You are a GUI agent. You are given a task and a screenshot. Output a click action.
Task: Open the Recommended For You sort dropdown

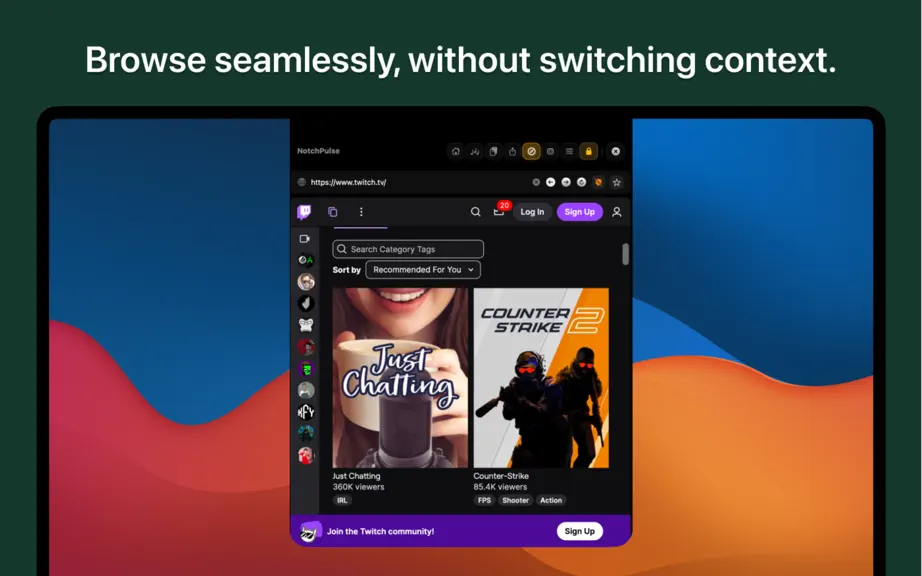pos(423,270)
